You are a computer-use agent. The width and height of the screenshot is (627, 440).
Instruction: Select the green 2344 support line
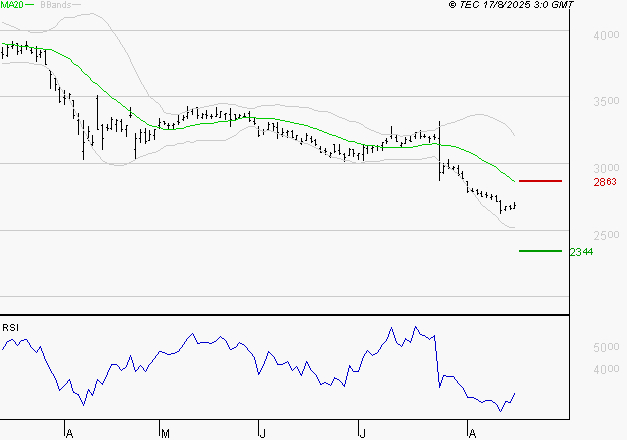pyautogui.click(x=540, y=251)
